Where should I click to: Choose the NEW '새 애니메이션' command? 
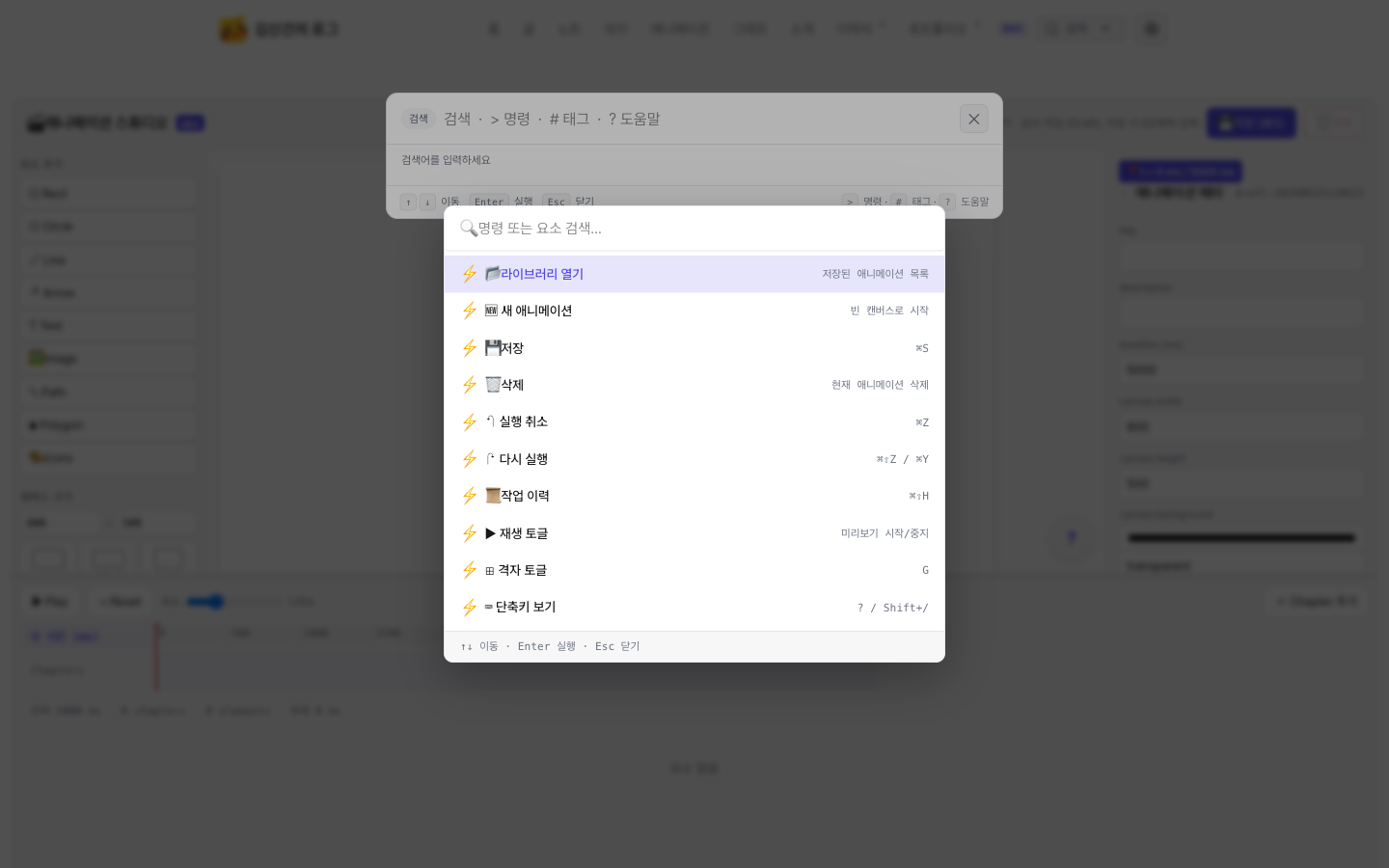coord(694,311)
